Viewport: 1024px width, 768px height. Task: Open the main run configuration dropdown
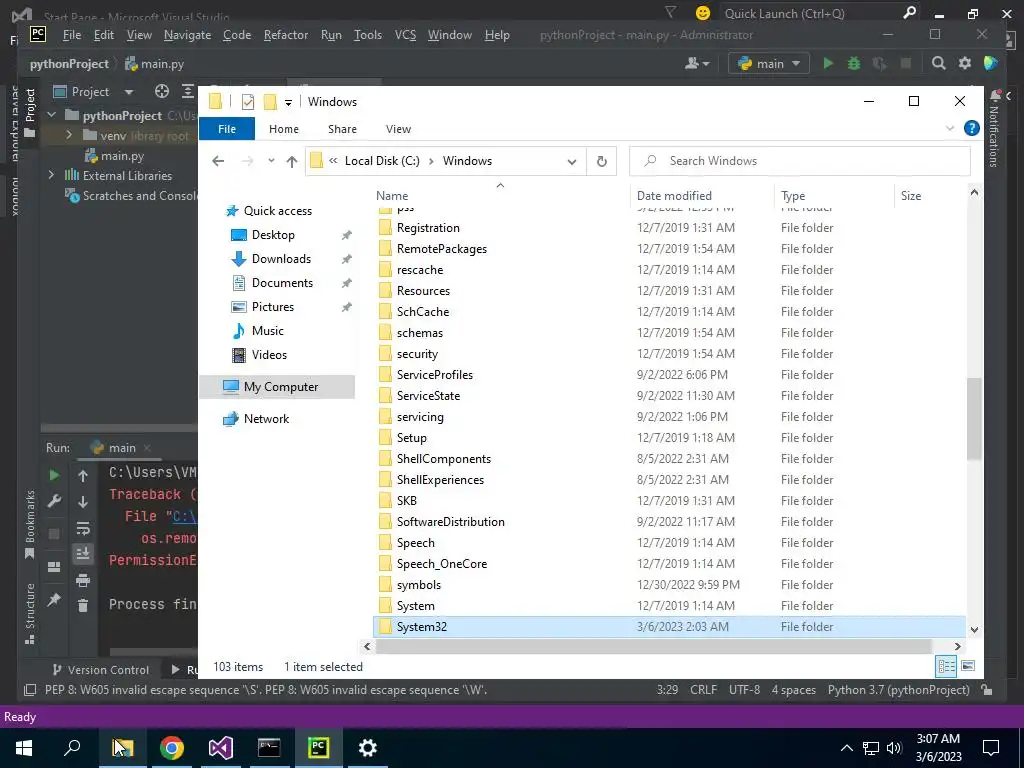coord(769,63)
